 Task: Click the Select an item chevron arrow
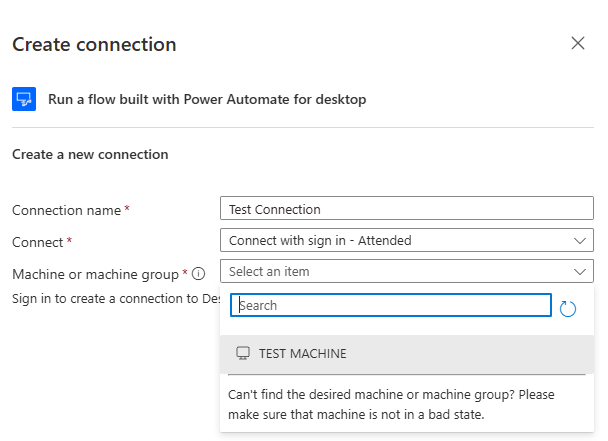pos(580,272)
